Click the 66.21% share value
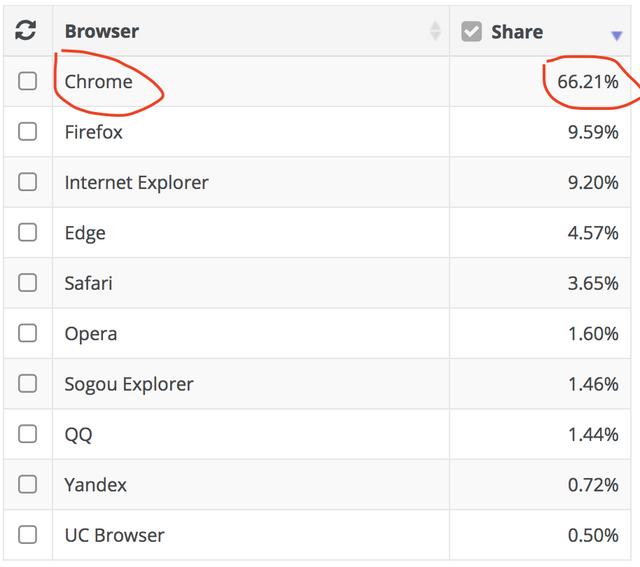The height and width of the screenshot is (567, 640). coord(588,82)
